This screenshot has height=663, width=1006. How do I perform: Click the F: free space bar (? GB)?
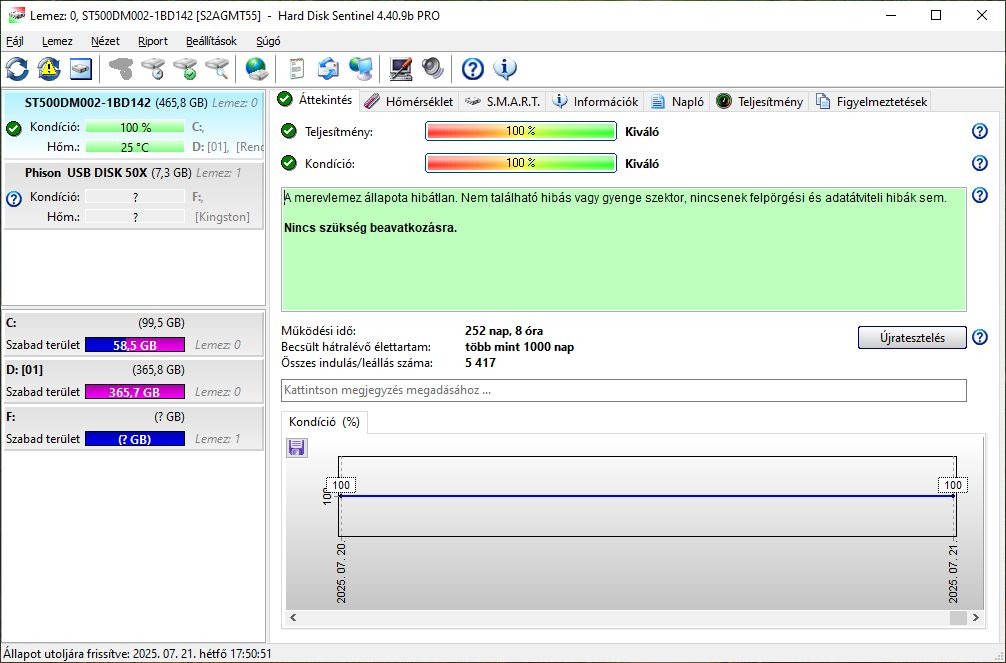click(x=135, y=439)
